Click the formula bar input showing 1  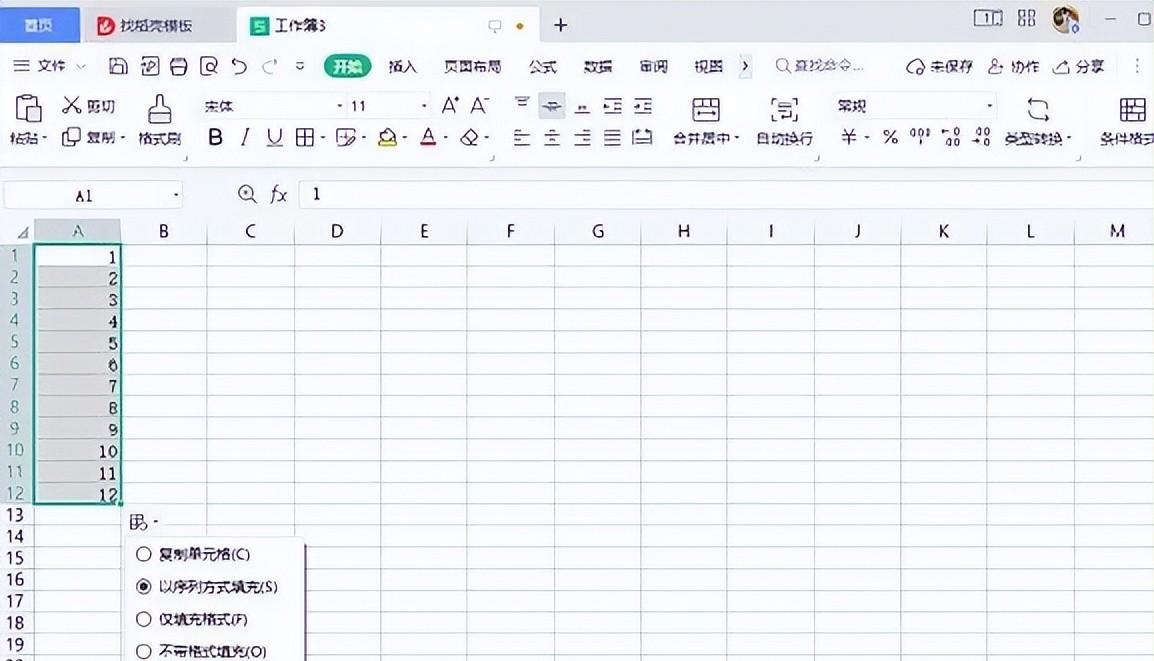coord(725,194)
